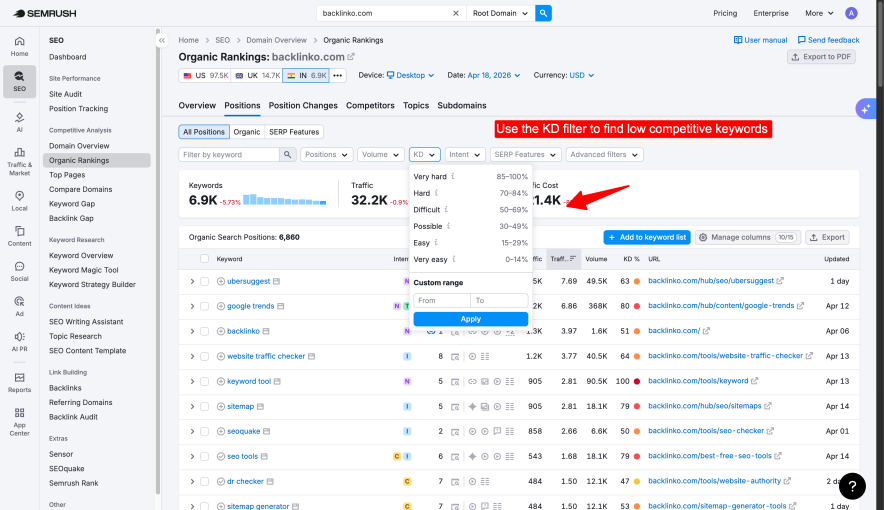This screenshot has height=510, width=884.
Task: Click the Add to keyword list button
Action: pyautogui.click(x=646, y=237)
